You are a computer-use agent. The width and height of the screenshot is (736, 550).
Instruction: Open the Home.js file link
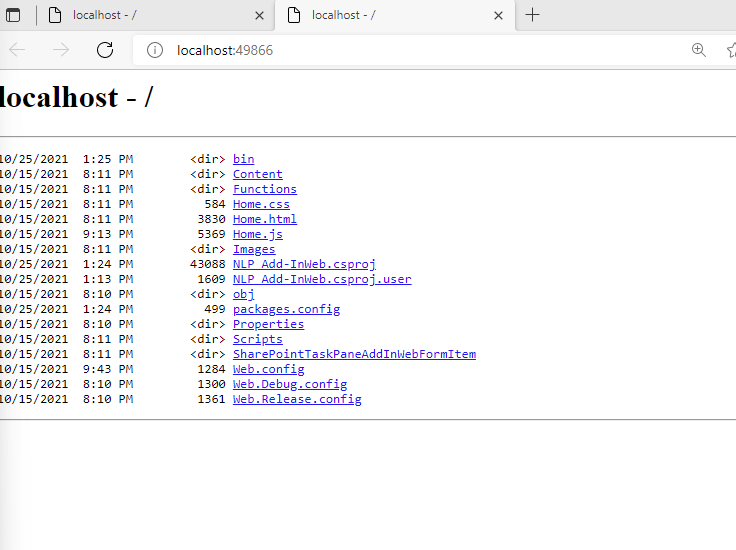(x=258, y=234)
